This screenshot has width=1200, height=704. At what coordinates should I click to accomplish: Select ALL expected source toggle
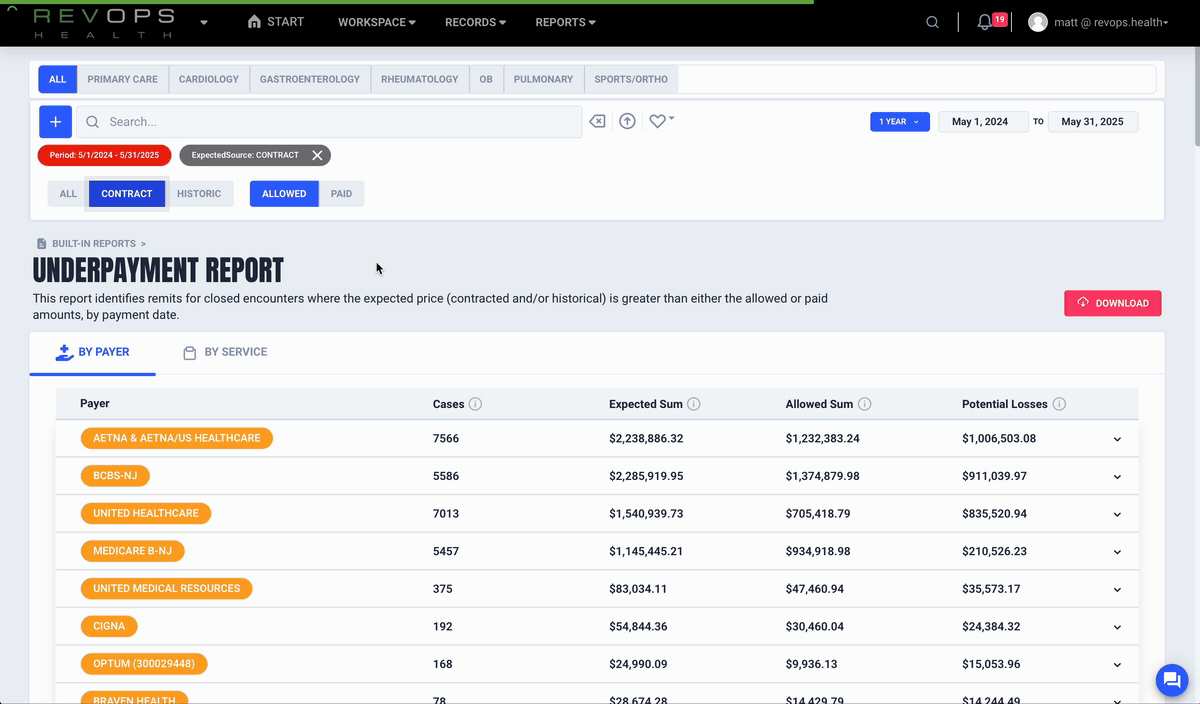click(x=68, y=194)
